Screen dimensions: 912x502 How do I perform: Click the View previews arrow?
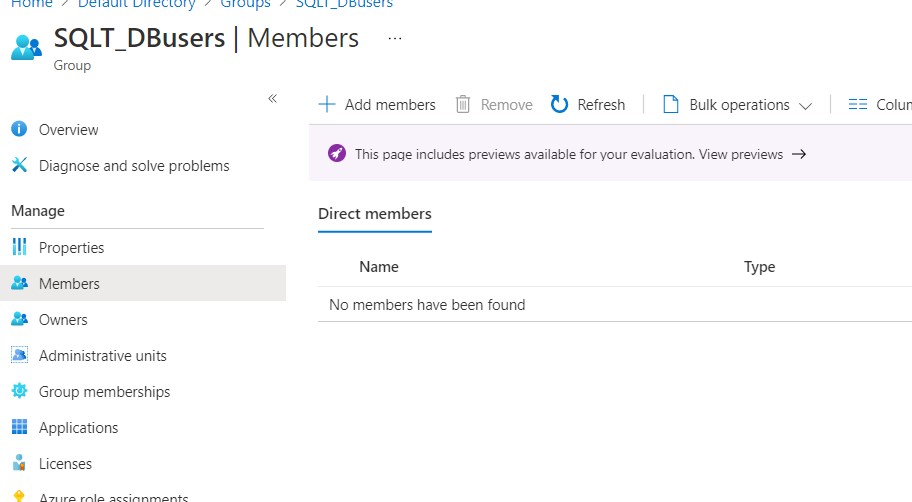pos(799,154)
